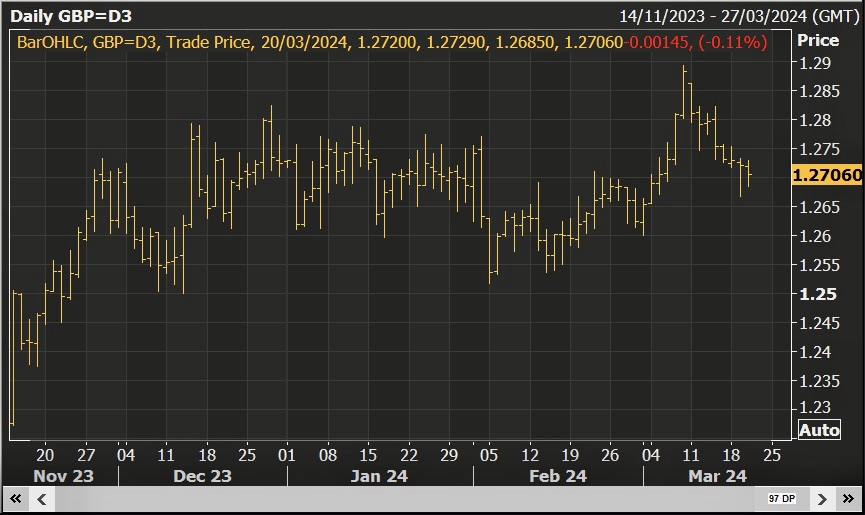This screenshot has width=865, height=515.
Task: Select the Nov 23 month label
Action: pos(64,476)
